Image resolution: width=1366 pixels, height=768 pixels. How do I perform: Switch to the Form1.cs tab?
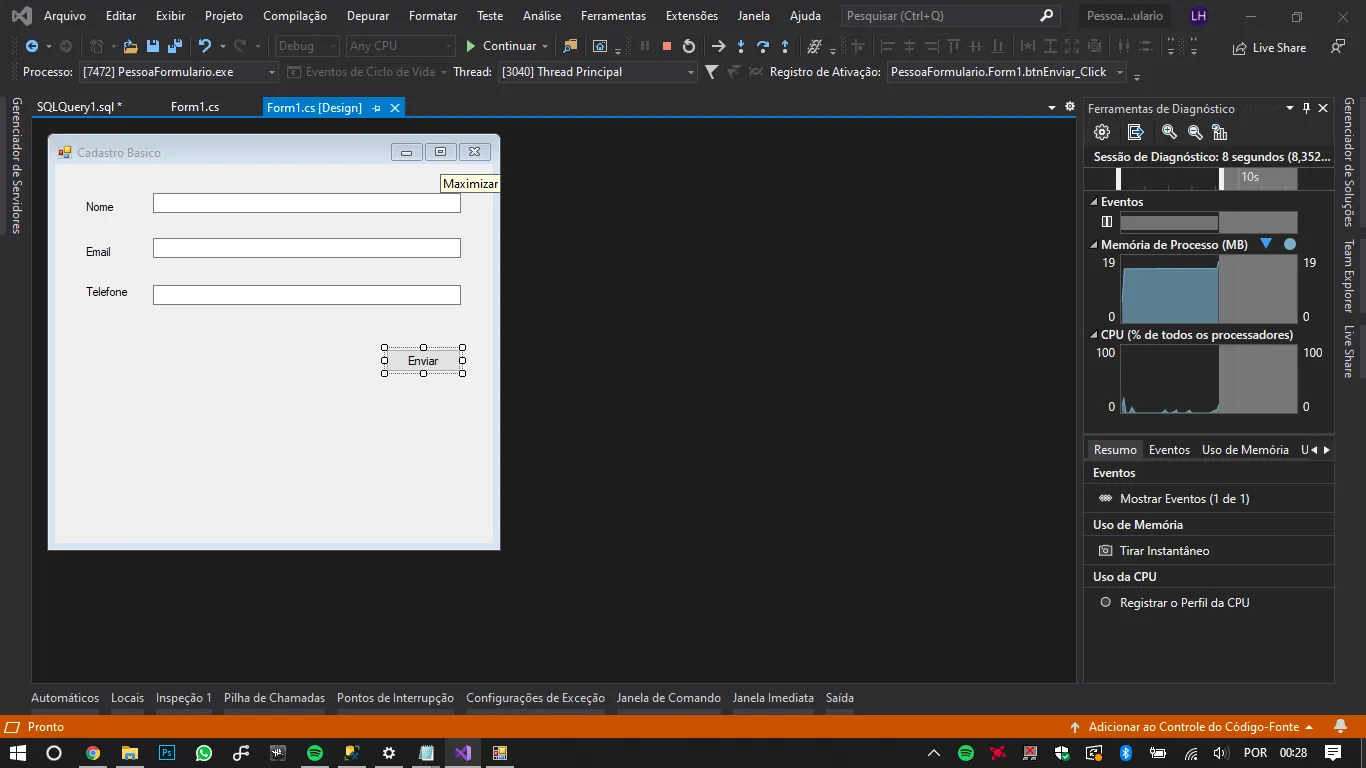coord(195,107)
